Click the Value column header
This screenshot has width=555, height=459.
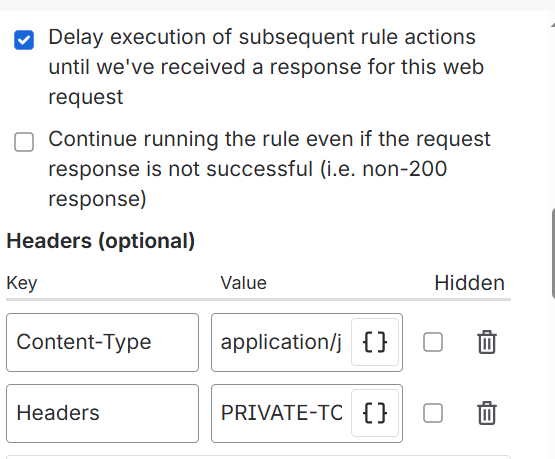[x=244, y=283]
